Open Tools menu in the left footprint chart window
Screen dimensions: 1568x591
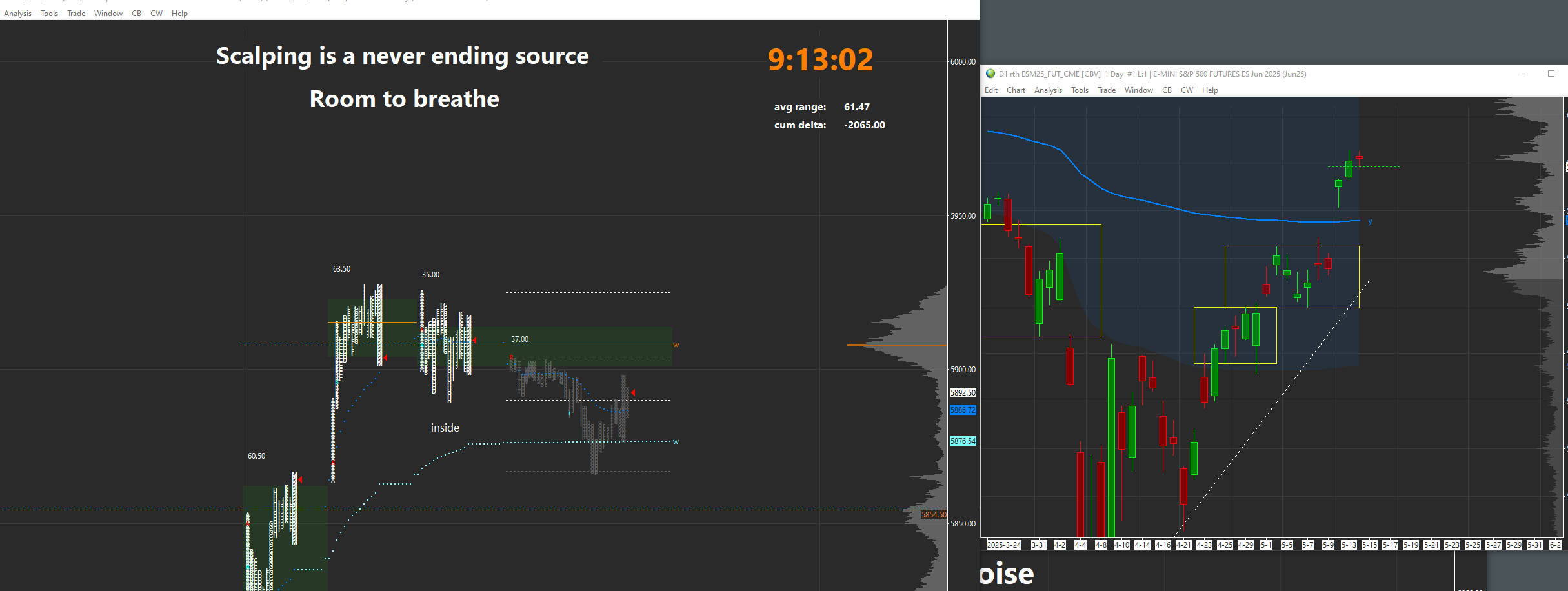[x=49, y=14]
